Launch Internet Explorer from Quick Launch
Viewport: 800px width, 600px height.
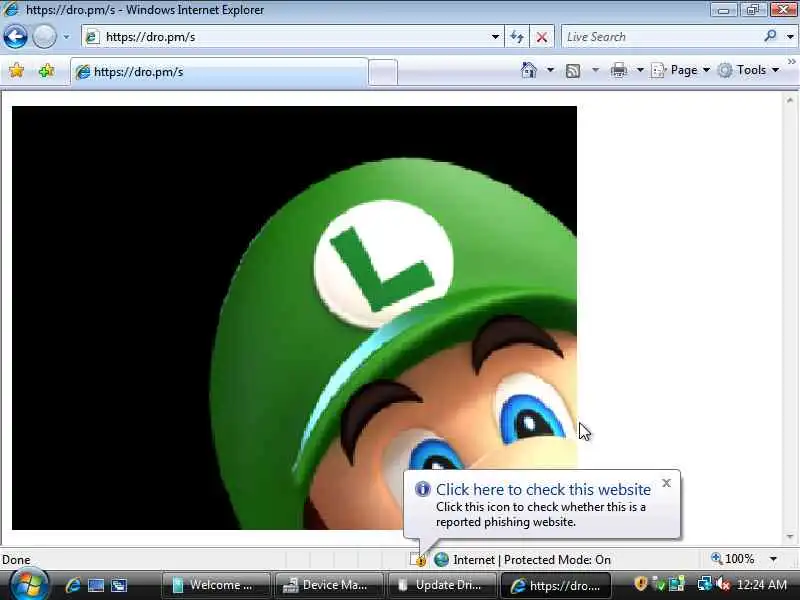pyautogui.click(x=73, y=585)
